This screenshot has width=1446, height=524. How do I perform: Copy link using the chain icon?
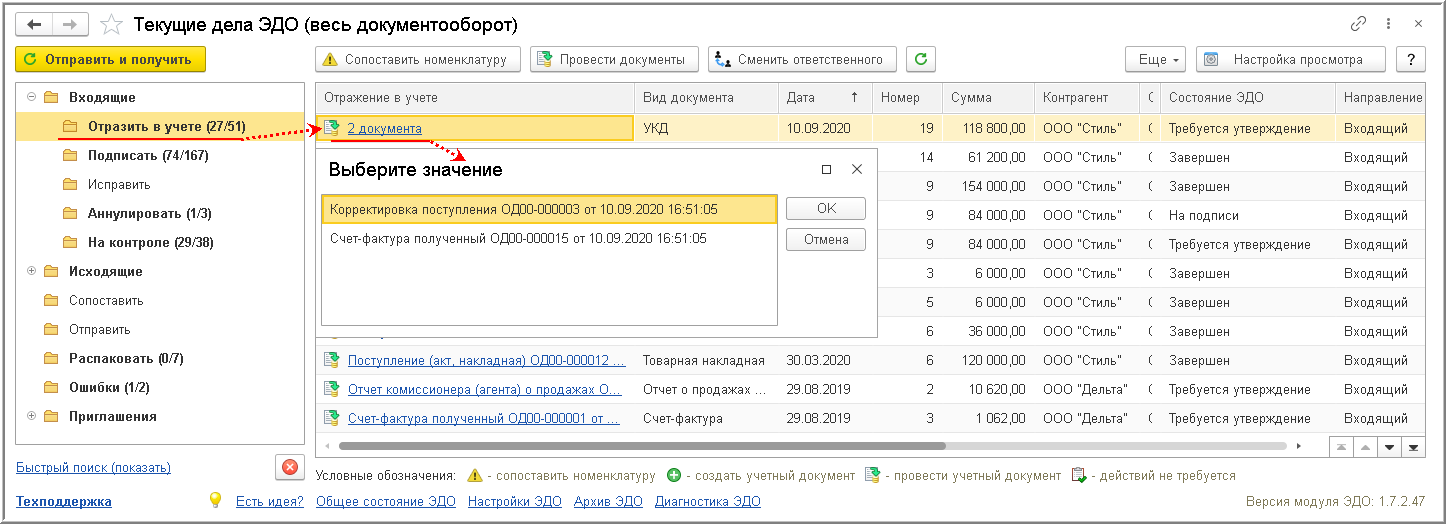point(1358,23)
